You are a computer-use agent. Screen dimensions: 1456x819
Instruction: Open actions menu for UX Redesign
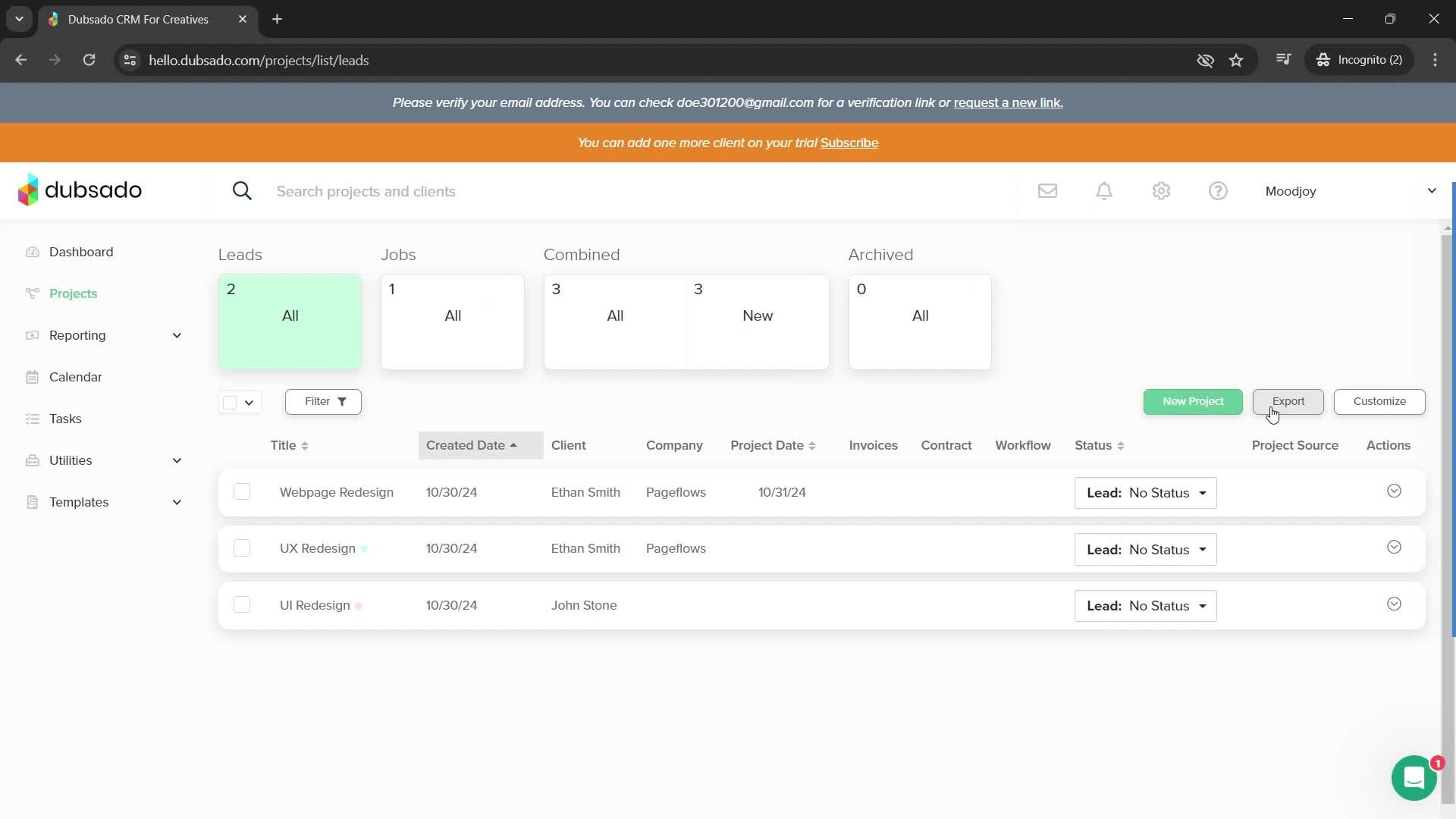pos(1394,548)
